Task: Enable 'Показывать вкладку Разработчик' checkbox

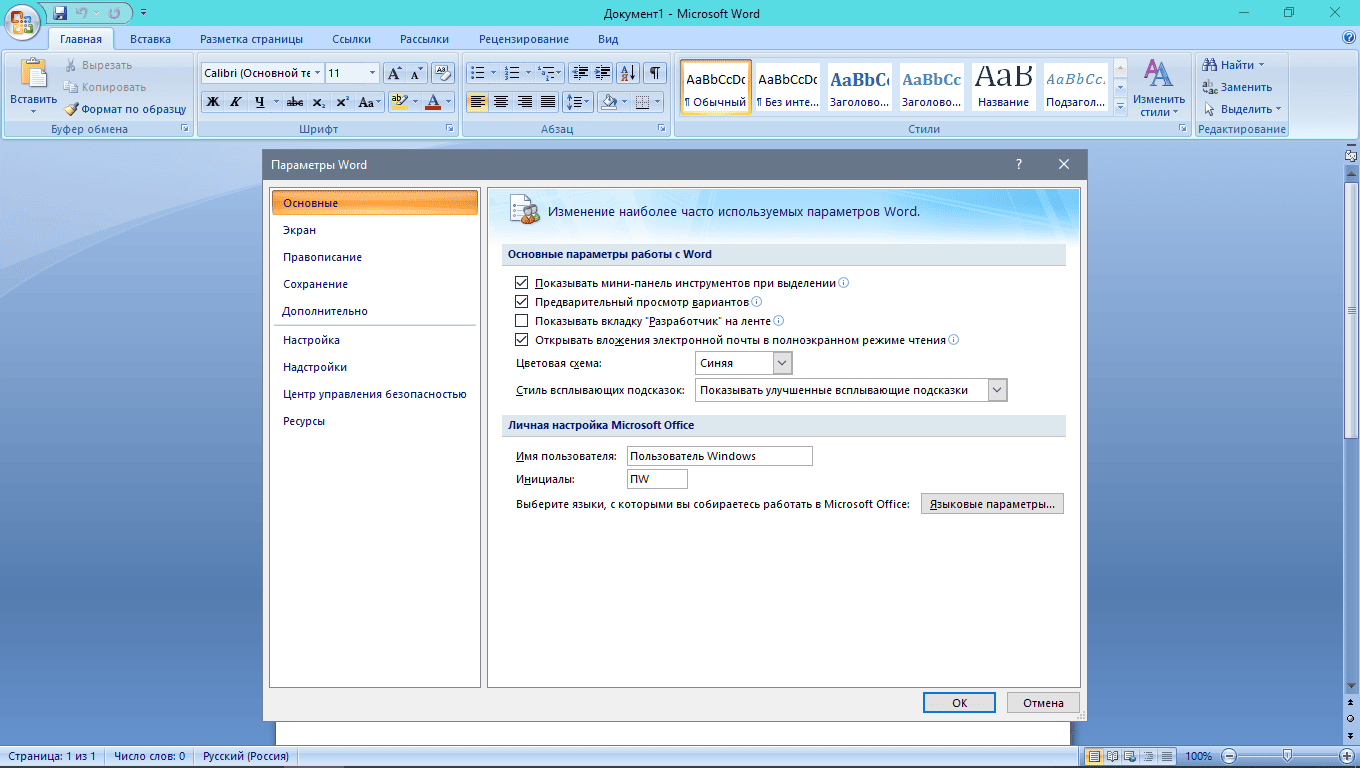Action: pos(521,321)
